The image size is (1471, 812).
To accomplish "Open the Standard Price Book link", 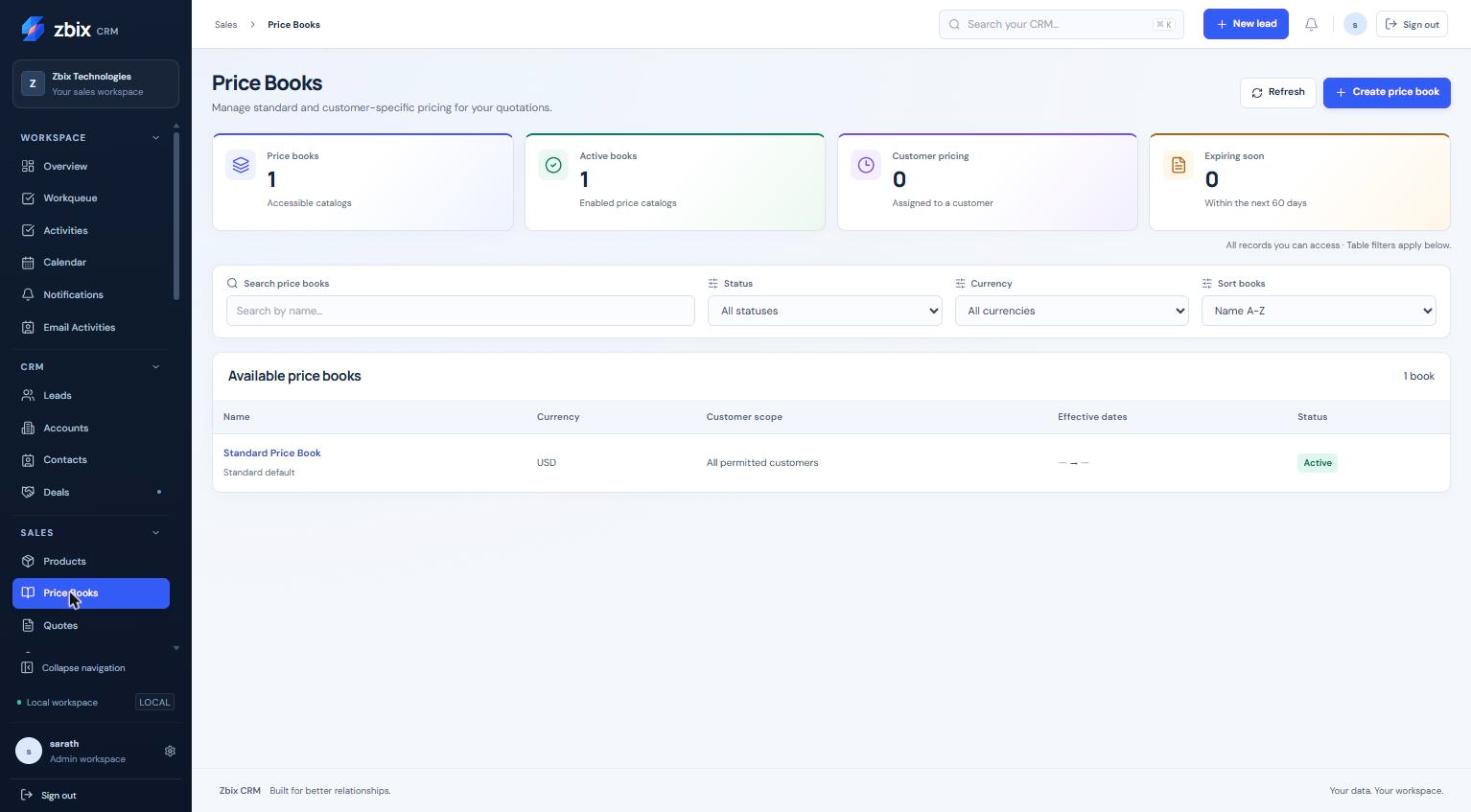I will click(272, 453).
